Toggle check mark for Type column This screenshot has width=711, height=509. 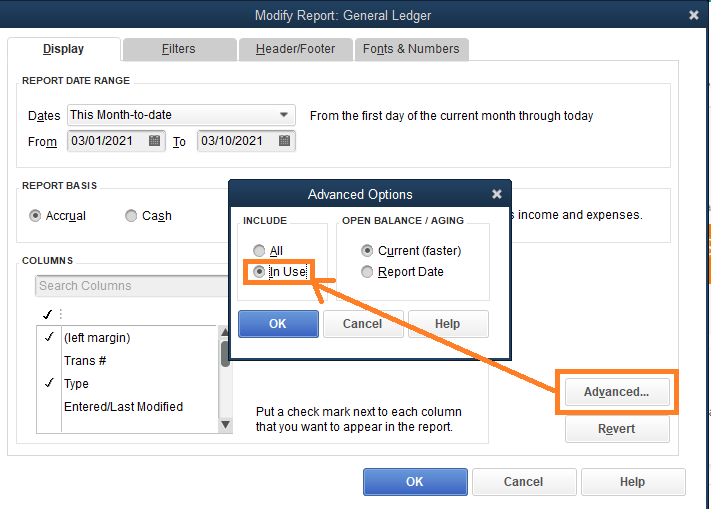tap(49, 383)
